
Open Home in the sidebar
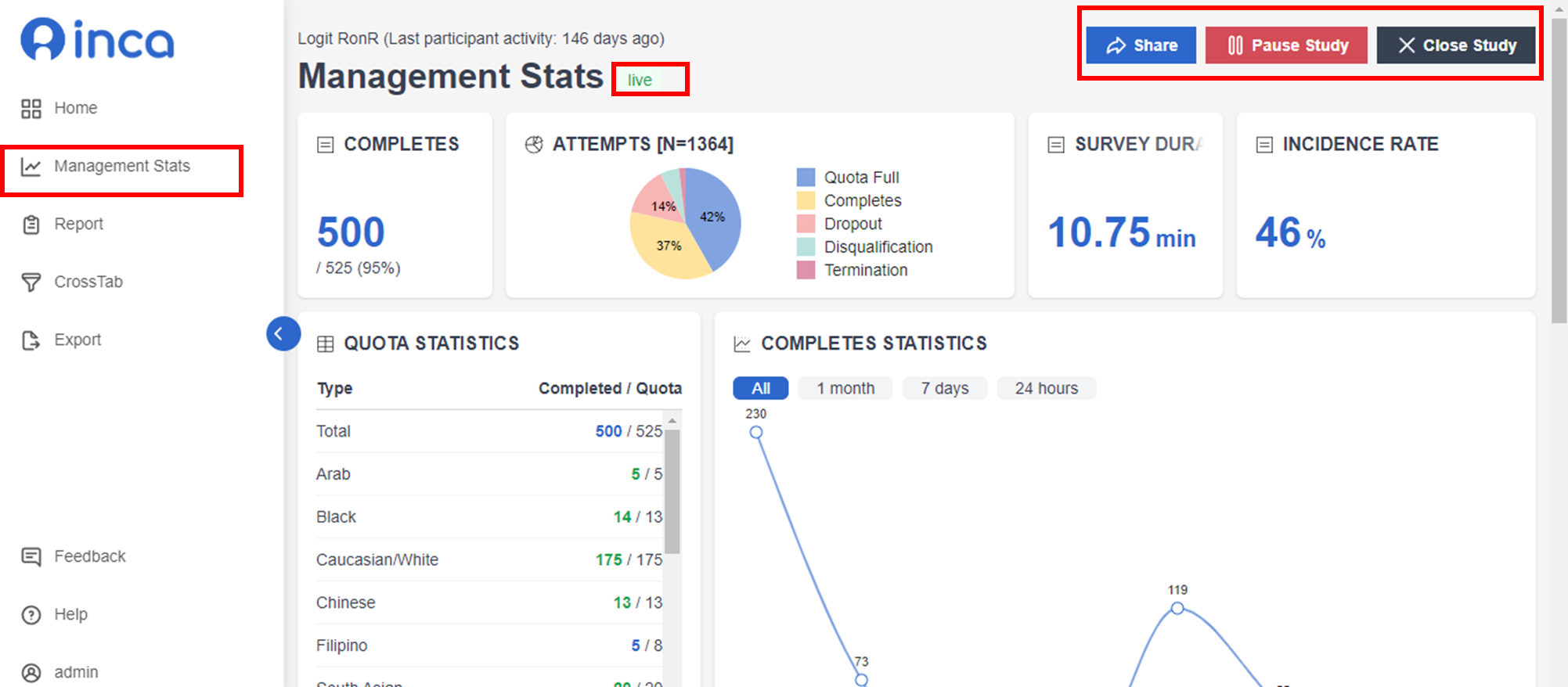coord(76,108)
